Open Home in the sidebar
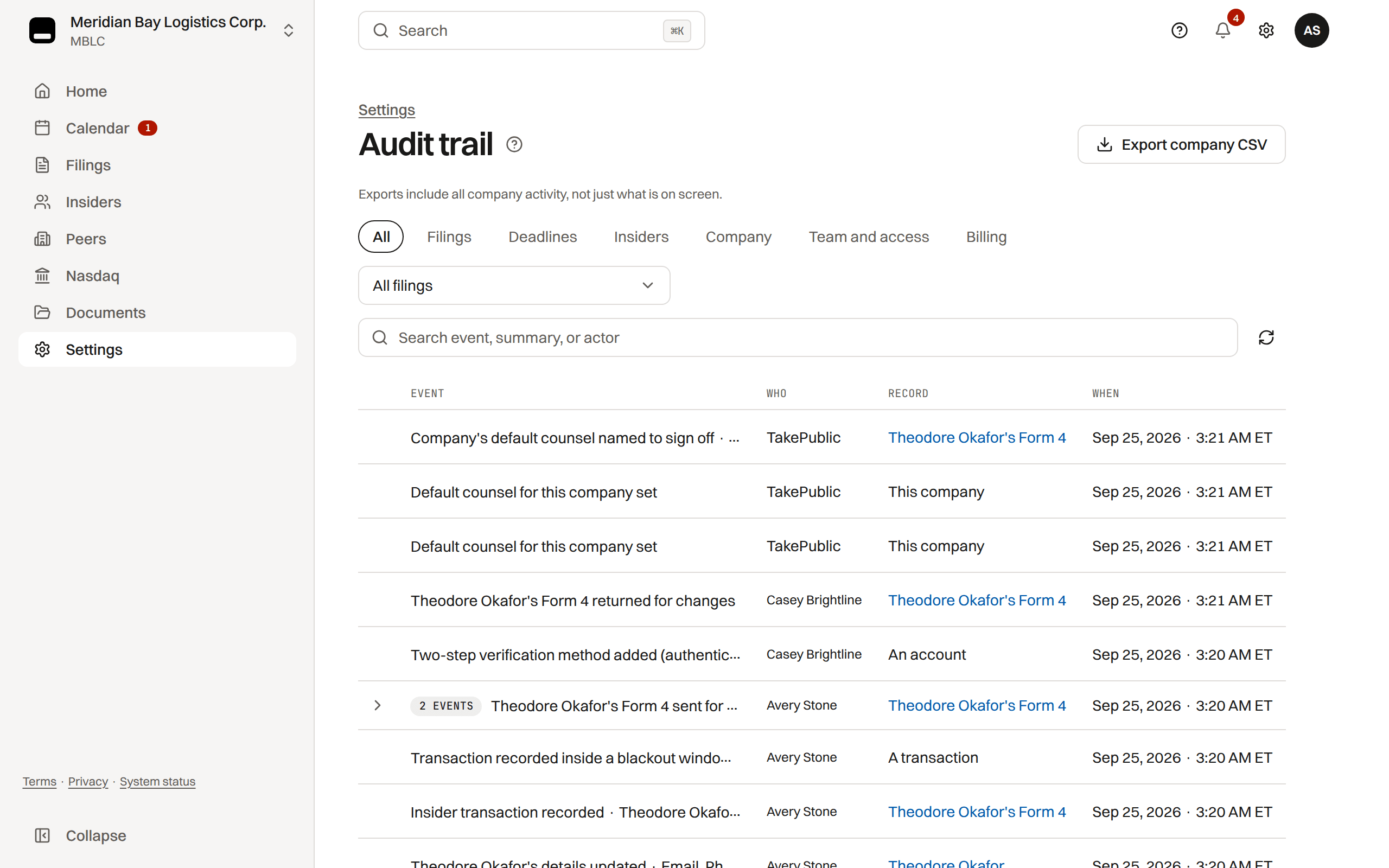1389x868 pixels. coord(157,91)
